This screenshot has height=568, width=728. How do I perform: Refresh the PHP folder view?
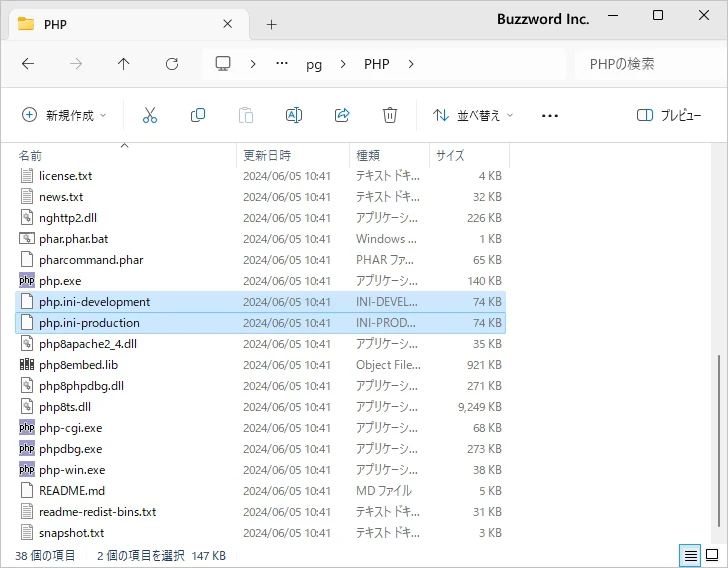tap(172, 64)
